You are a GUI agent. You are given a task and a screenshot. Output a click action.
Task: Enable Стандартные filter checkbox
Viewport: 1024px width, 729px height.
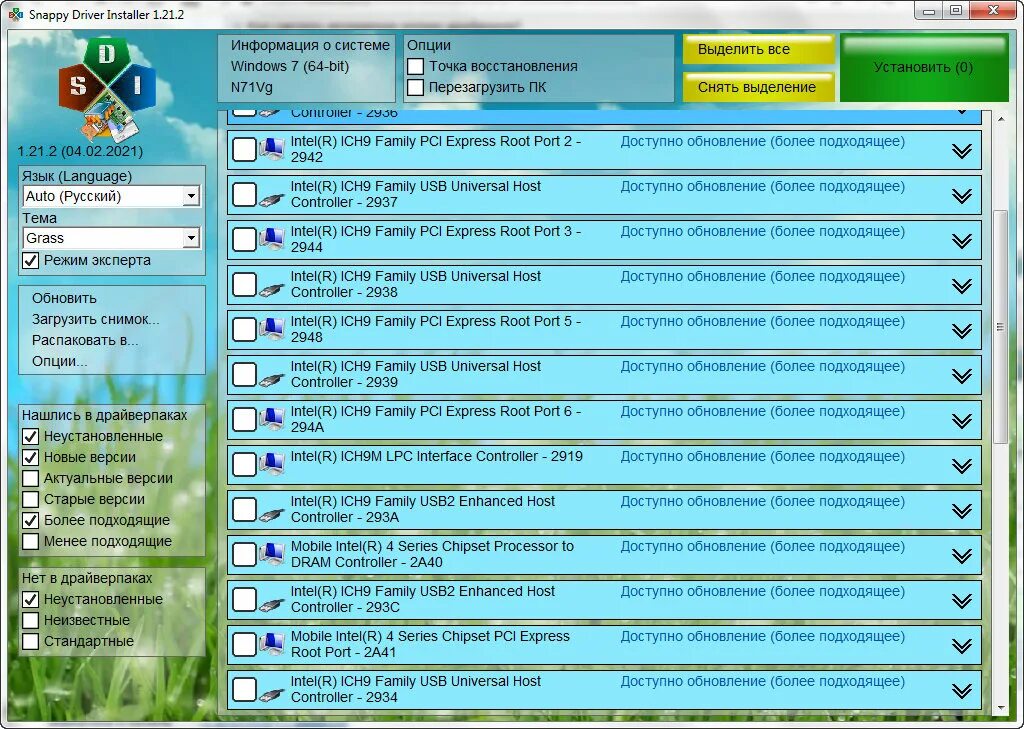pyautogui.click(x=31, y=641)
